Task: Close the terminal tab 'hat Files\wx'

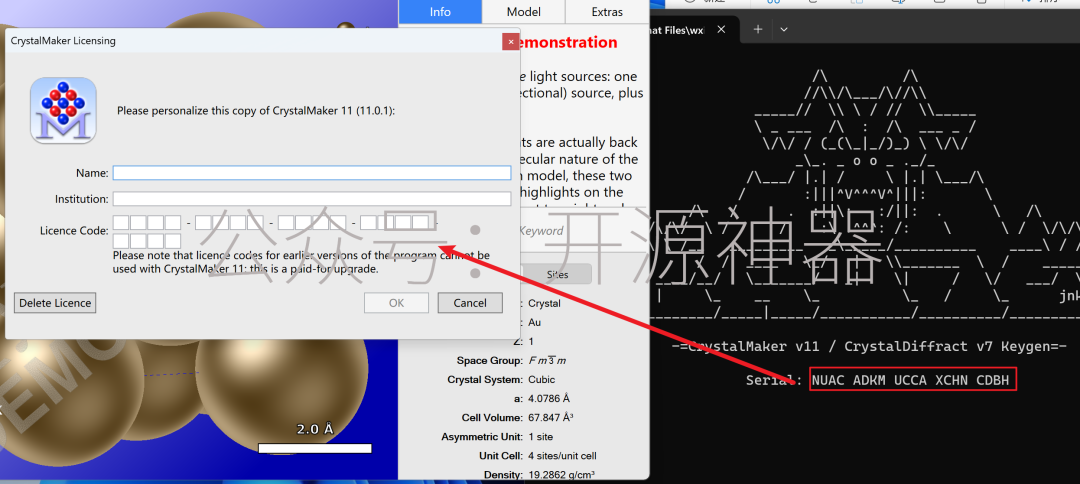Action: click(721, 30)
